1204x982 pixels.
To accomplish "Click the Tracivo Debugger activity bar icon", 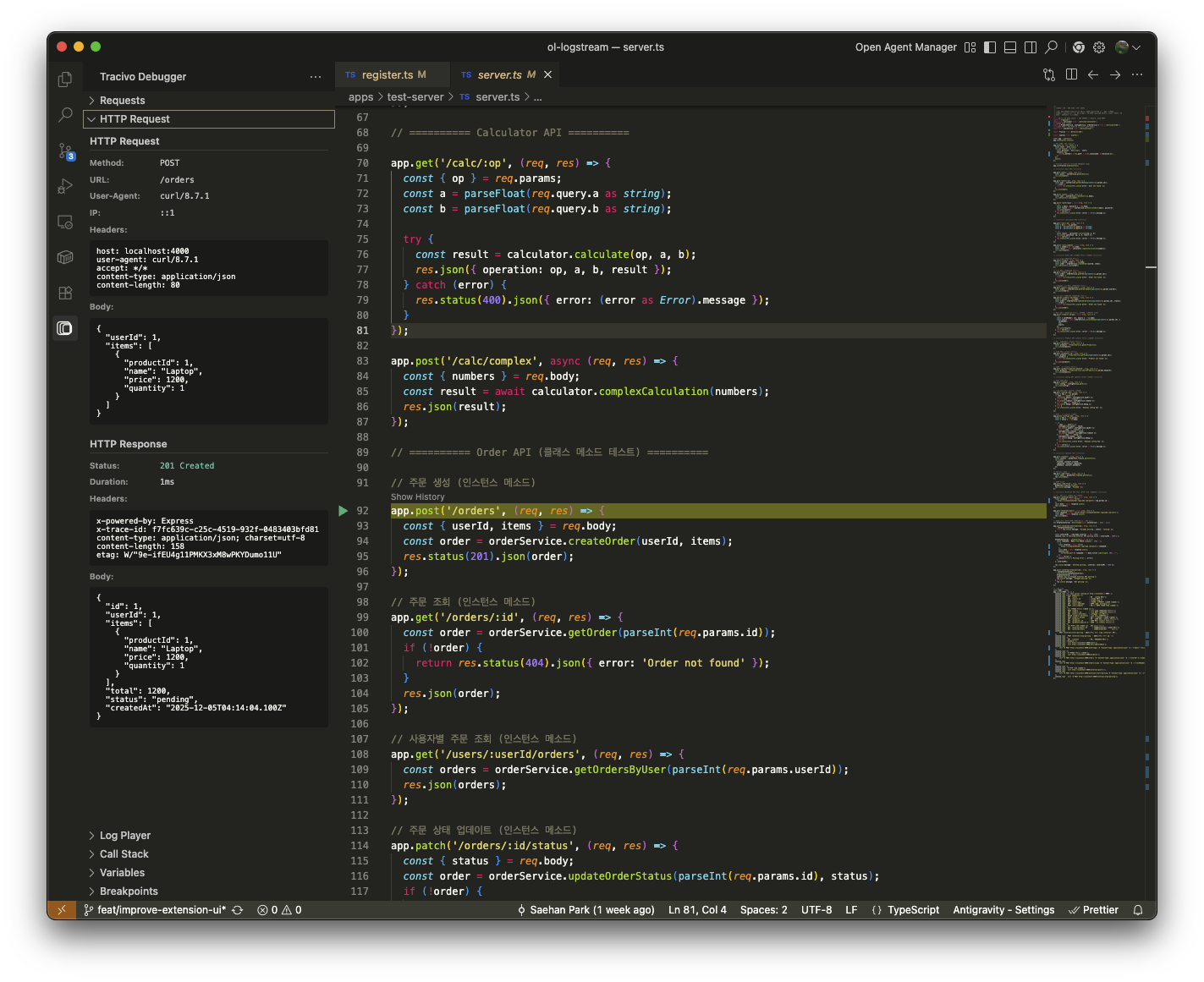I will pyautogui.click(x=65, y=328).
